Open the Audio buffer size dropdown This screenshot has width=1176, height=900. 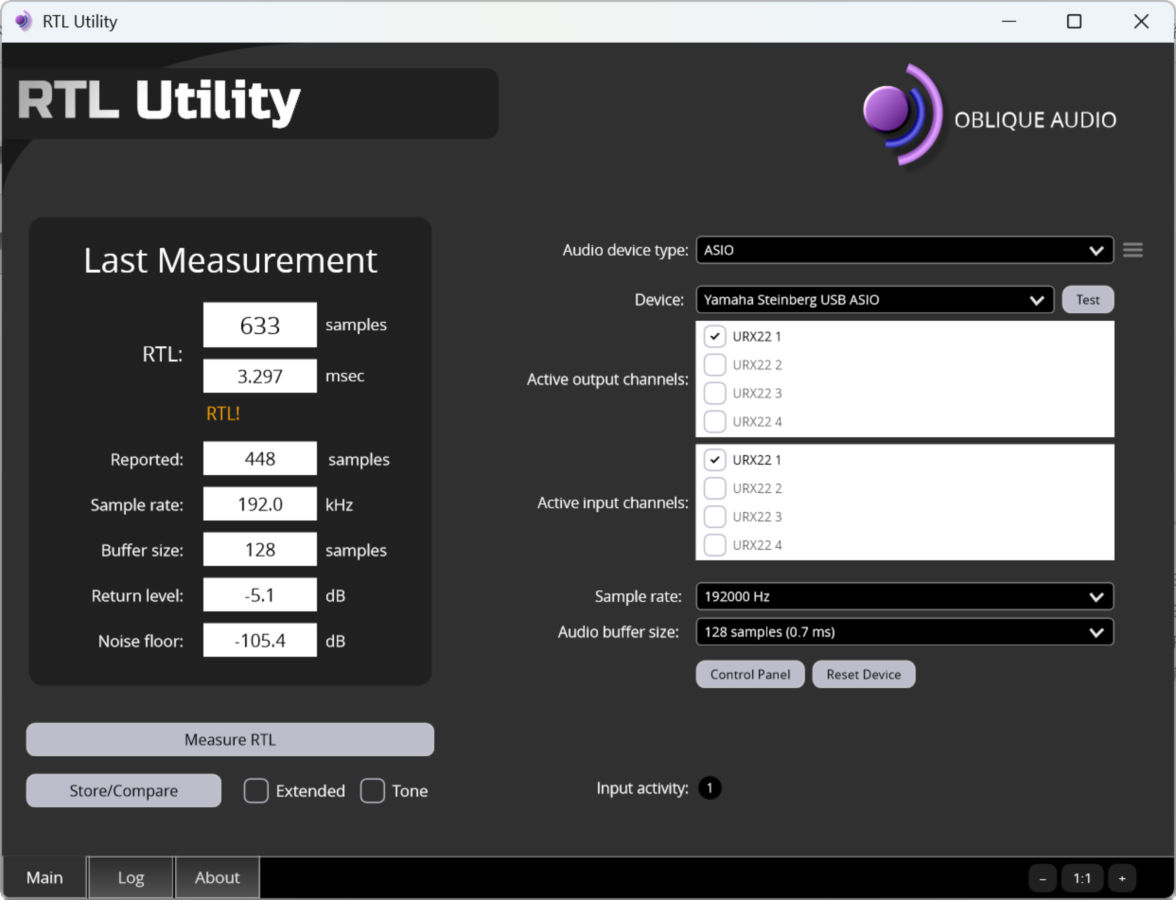pos(905,632)
